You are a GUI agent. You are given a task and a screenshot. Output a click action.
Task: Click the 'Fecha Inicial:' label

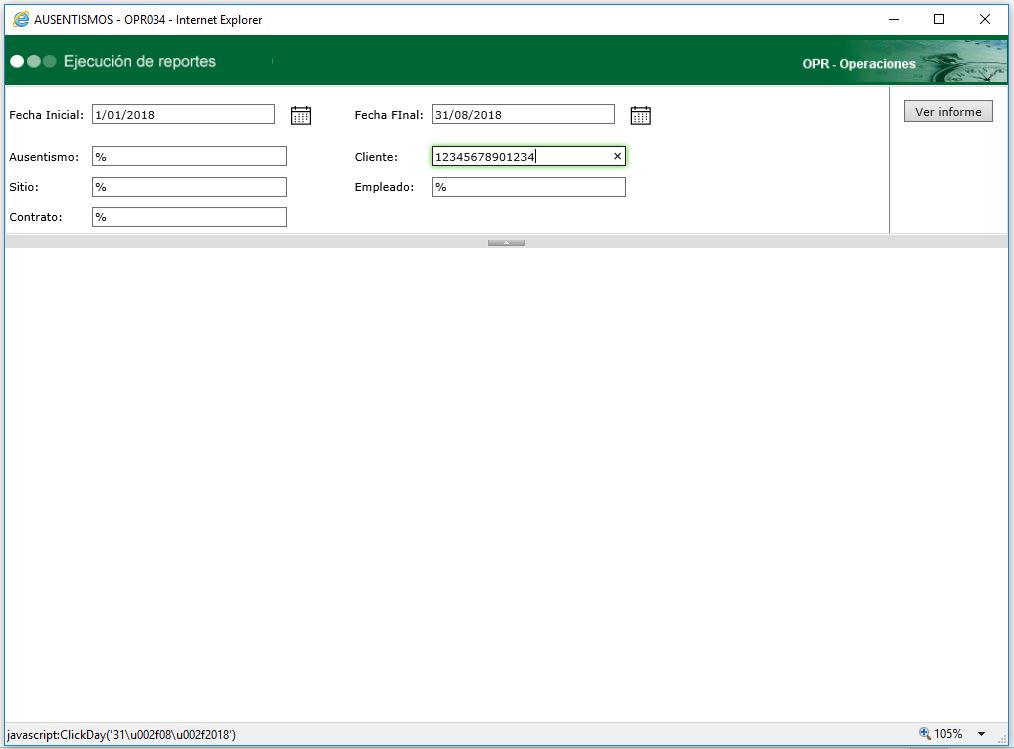pyautogui.click(x=47, y=114)
